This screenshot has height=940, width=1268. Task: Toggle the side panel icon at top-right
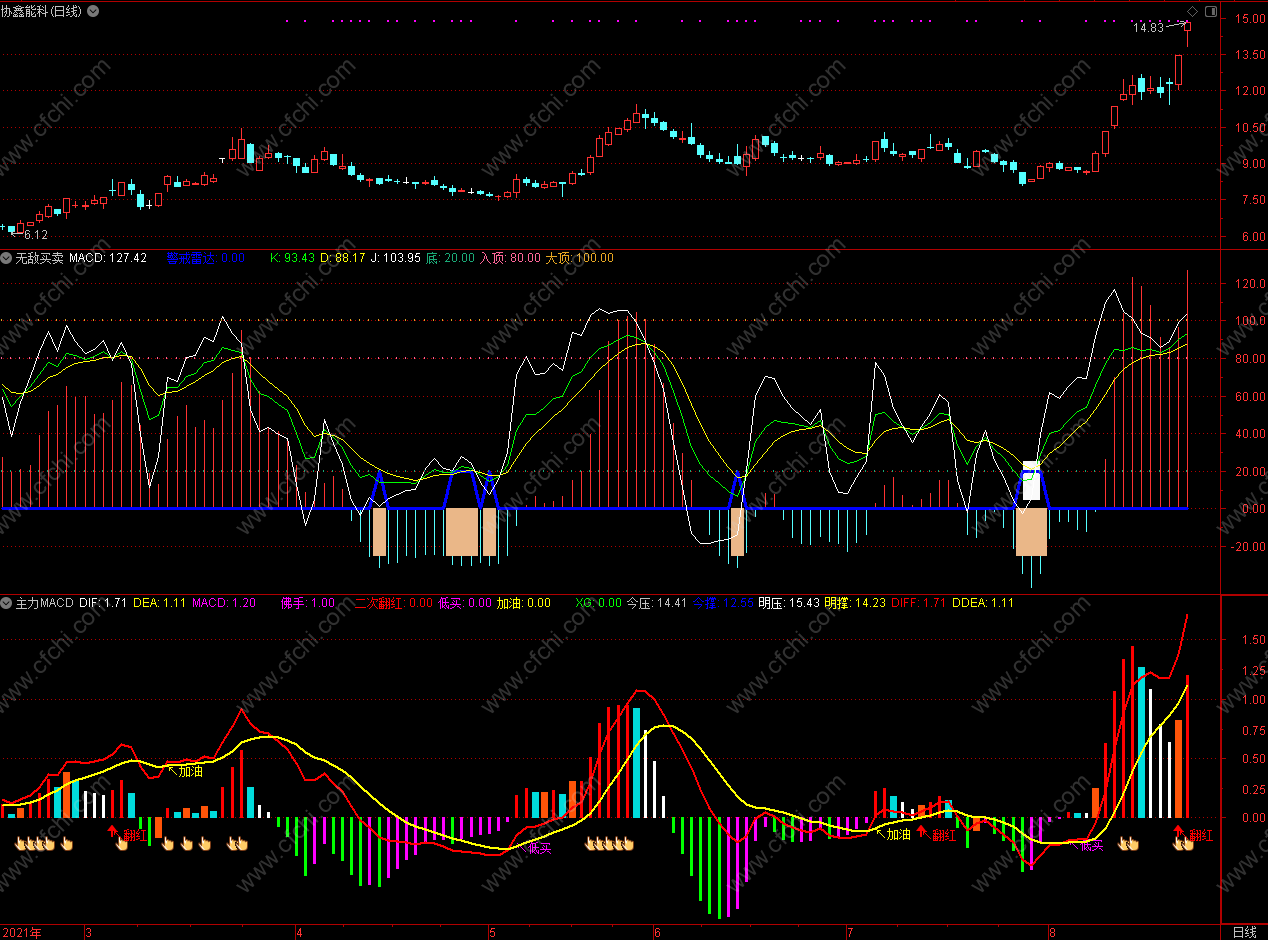coord(1211,11)
